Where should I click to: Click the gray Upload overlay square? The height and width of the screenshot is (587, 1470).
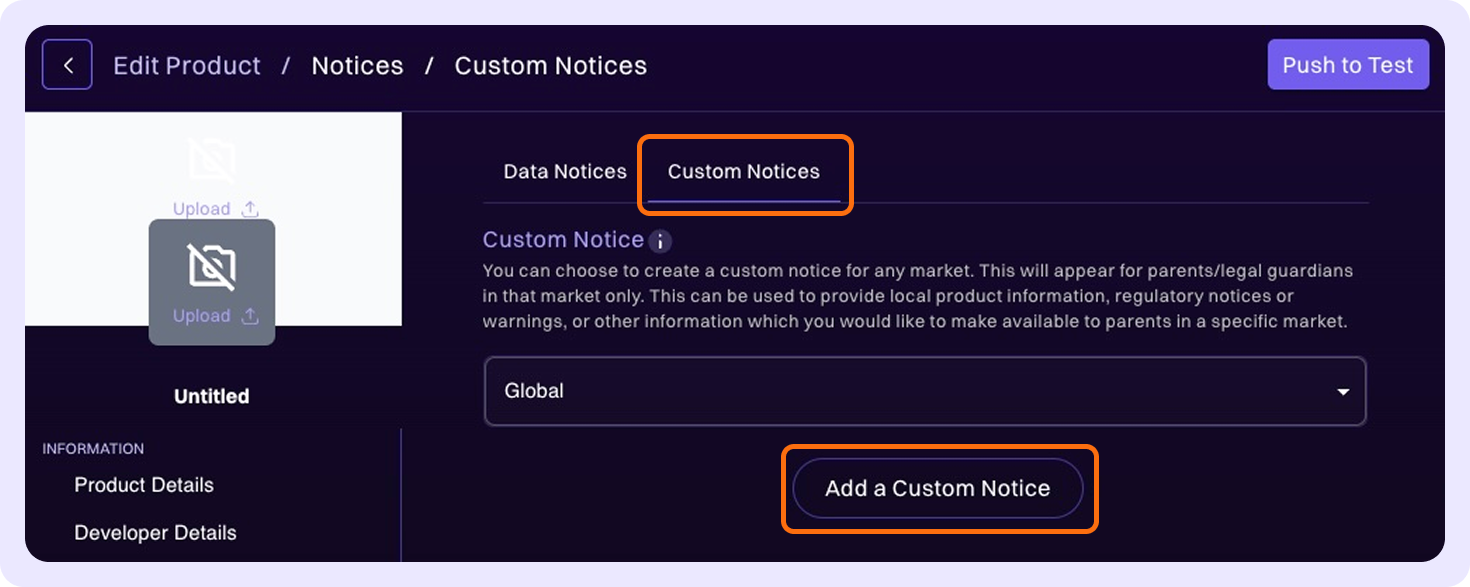(x=212, y=282)
